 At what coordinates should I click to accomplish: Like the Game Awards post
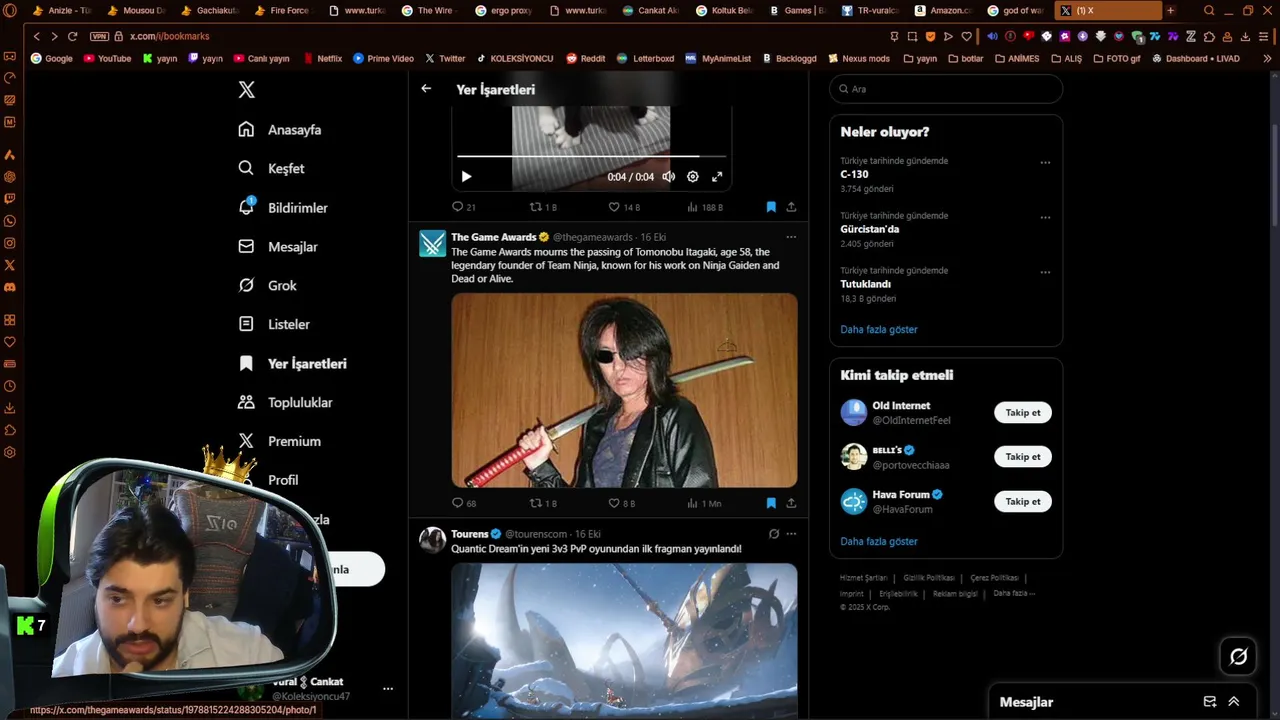point(622,503)
